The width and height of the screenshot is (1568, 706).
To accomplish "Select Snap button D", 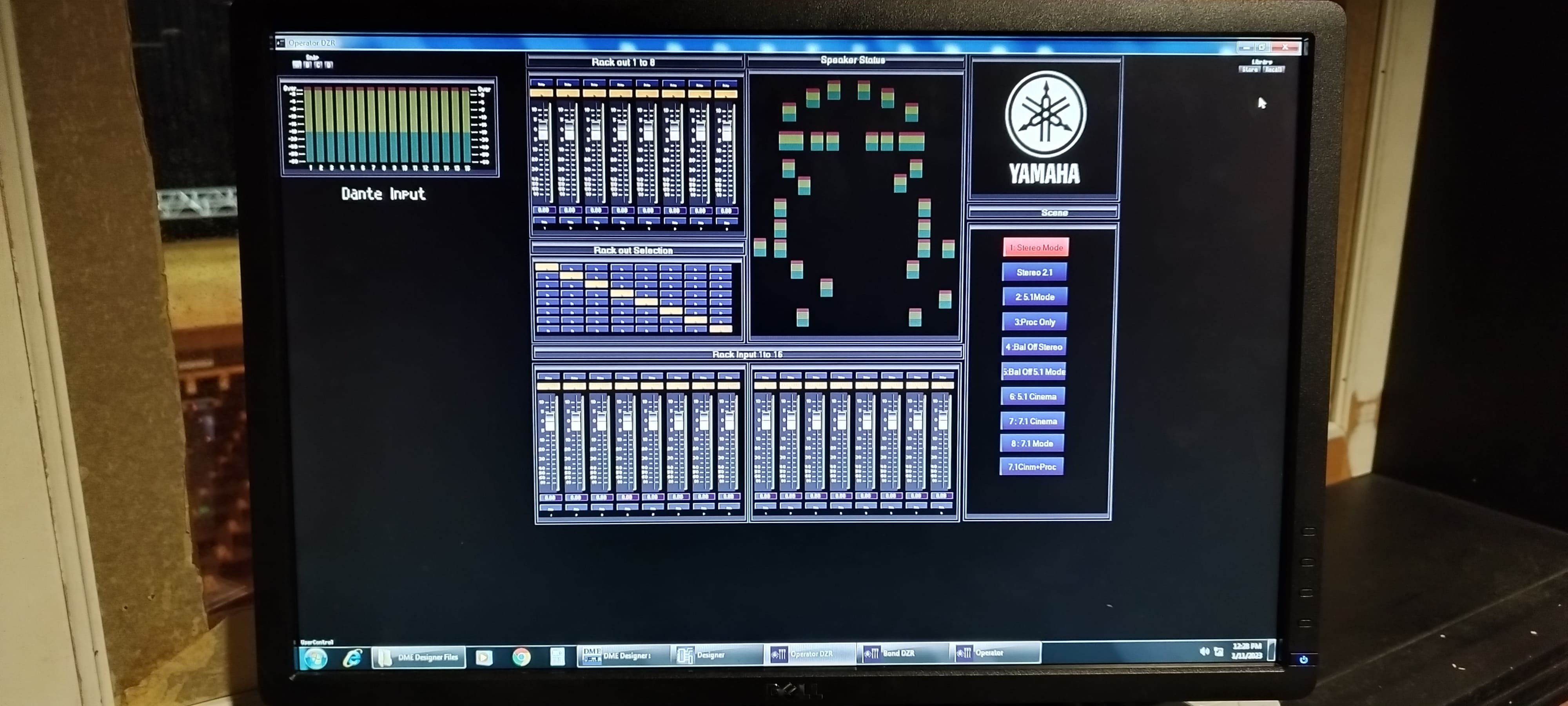I will coord(329,65).
